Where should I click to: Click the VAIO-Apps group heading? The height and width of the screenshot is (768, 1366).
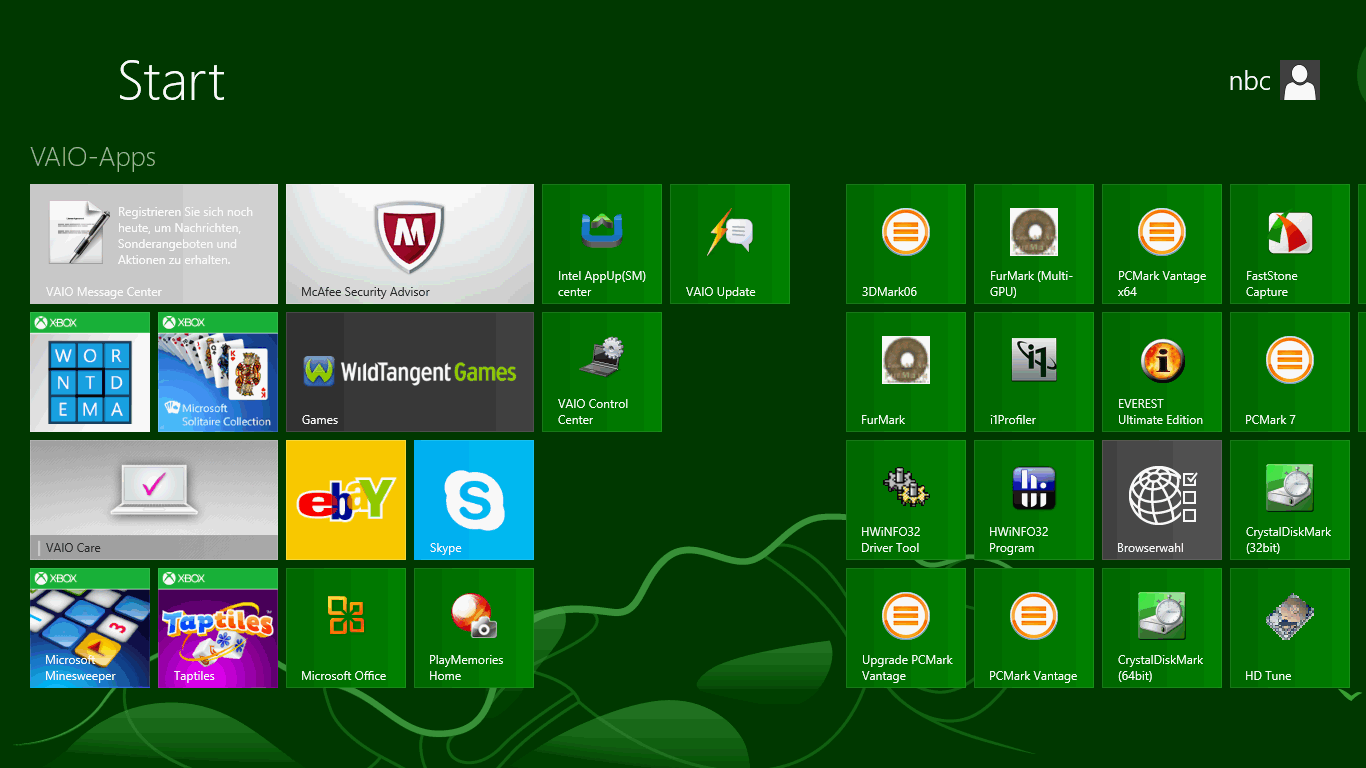tap(93, 157)
